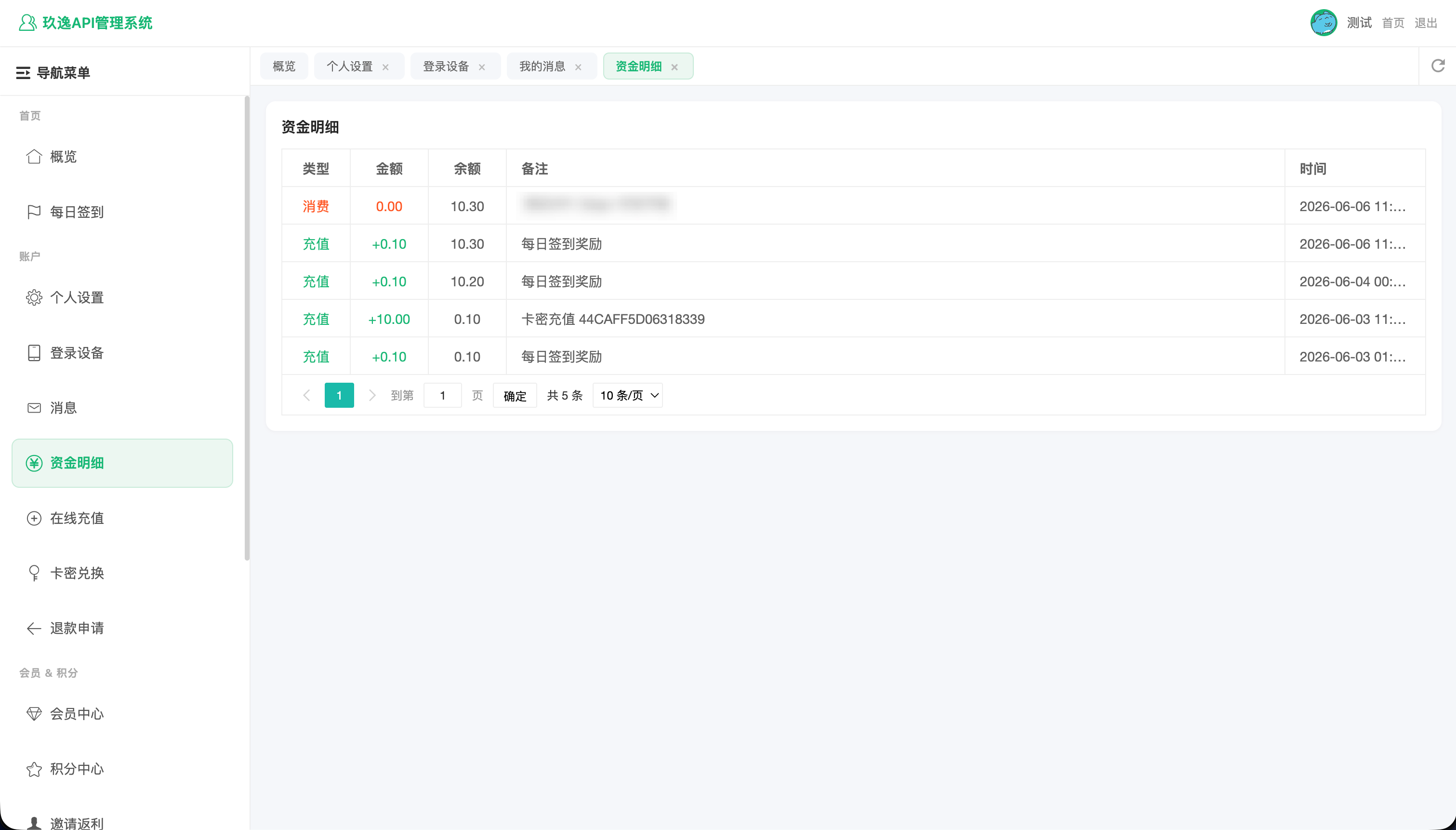
Task: Click the user avatar in header
Action: coord(1324,23)
